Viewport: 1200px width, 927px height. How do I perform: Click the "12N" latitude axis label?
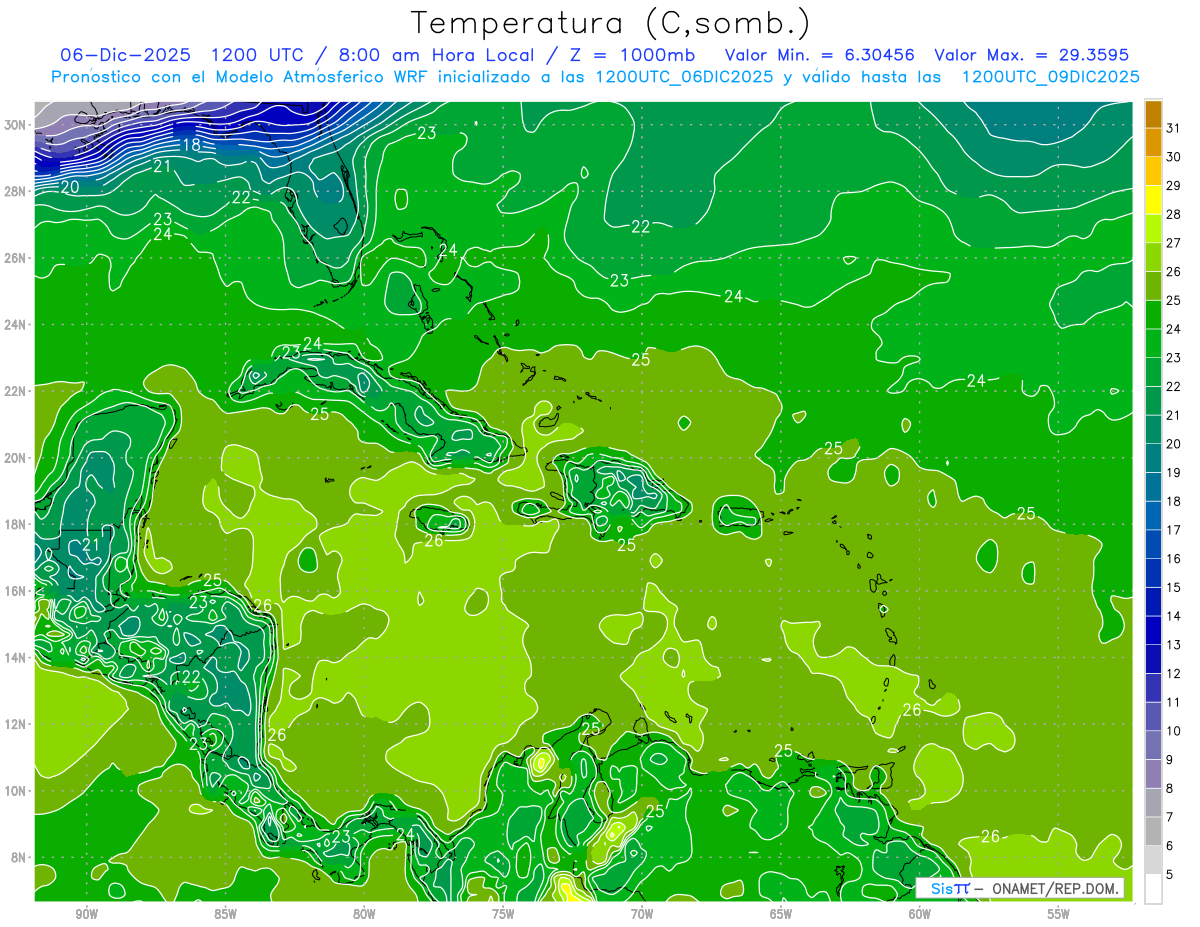point(17,724)
